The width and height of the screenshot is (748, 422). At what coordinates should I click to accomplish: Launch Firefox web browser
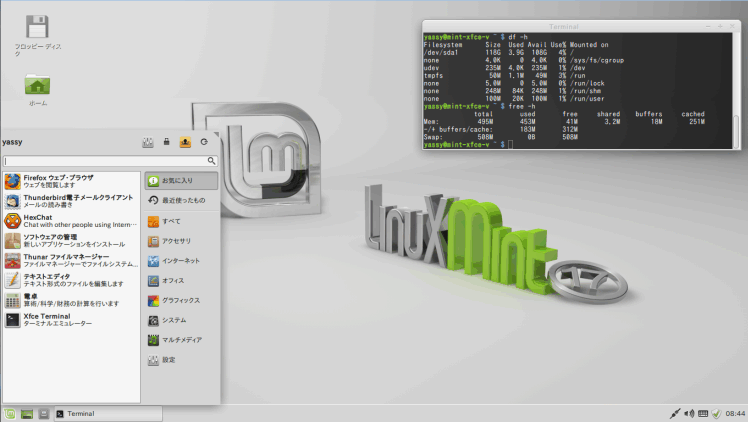[72, 181]
